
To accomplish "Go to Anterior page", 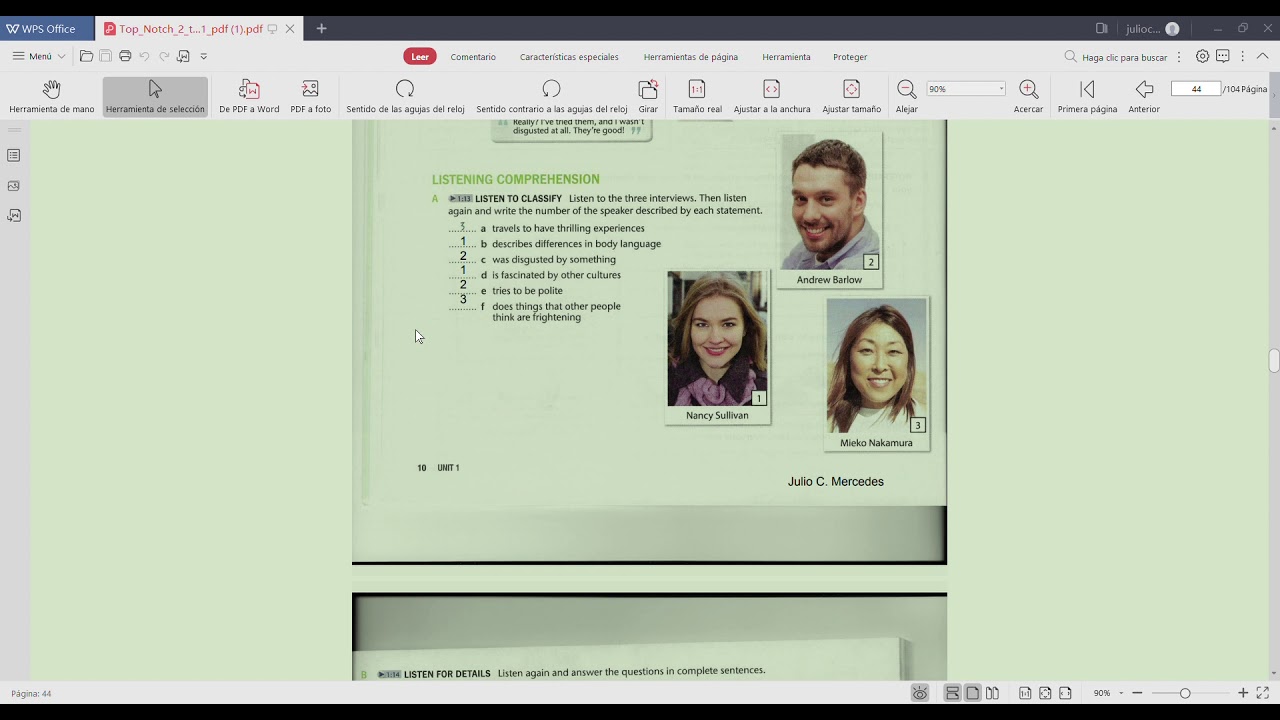I will click(x=1144, y=97).
